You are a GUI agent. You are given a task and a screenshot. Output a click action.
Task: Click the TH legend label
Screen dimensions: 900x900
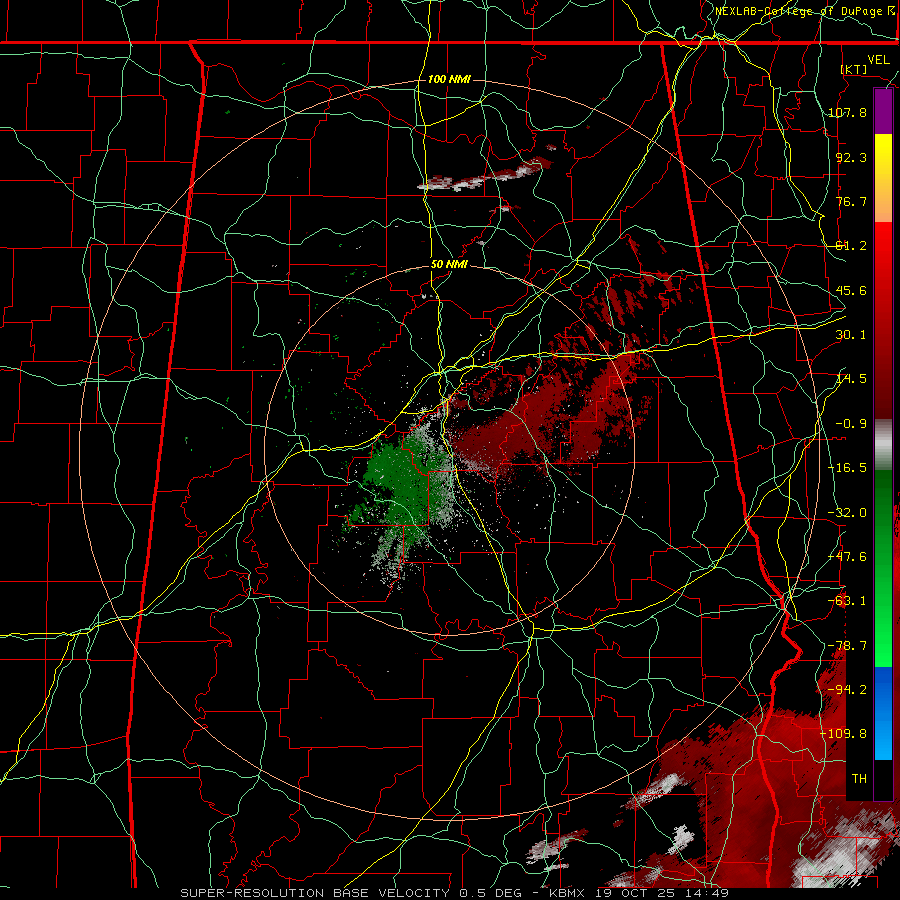pos(859,779)
